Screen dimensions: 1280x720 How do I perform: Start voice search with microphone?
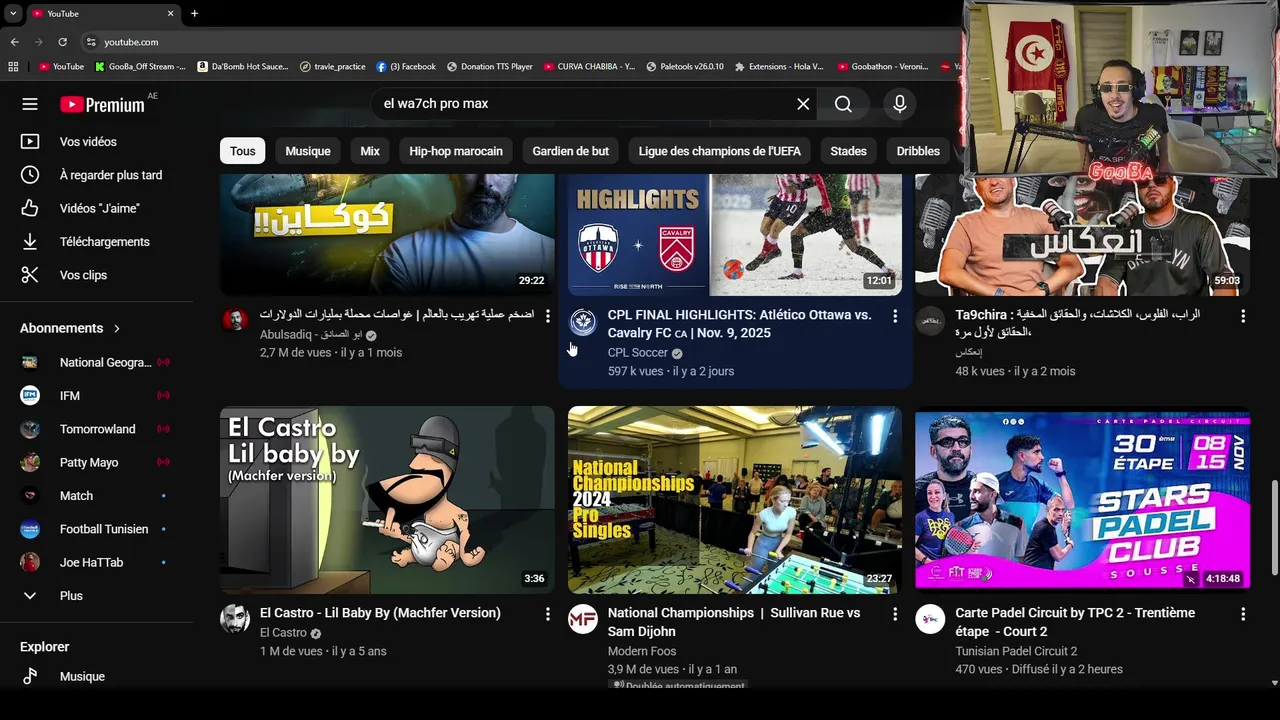pyautogui.click(x=900, y=104)
